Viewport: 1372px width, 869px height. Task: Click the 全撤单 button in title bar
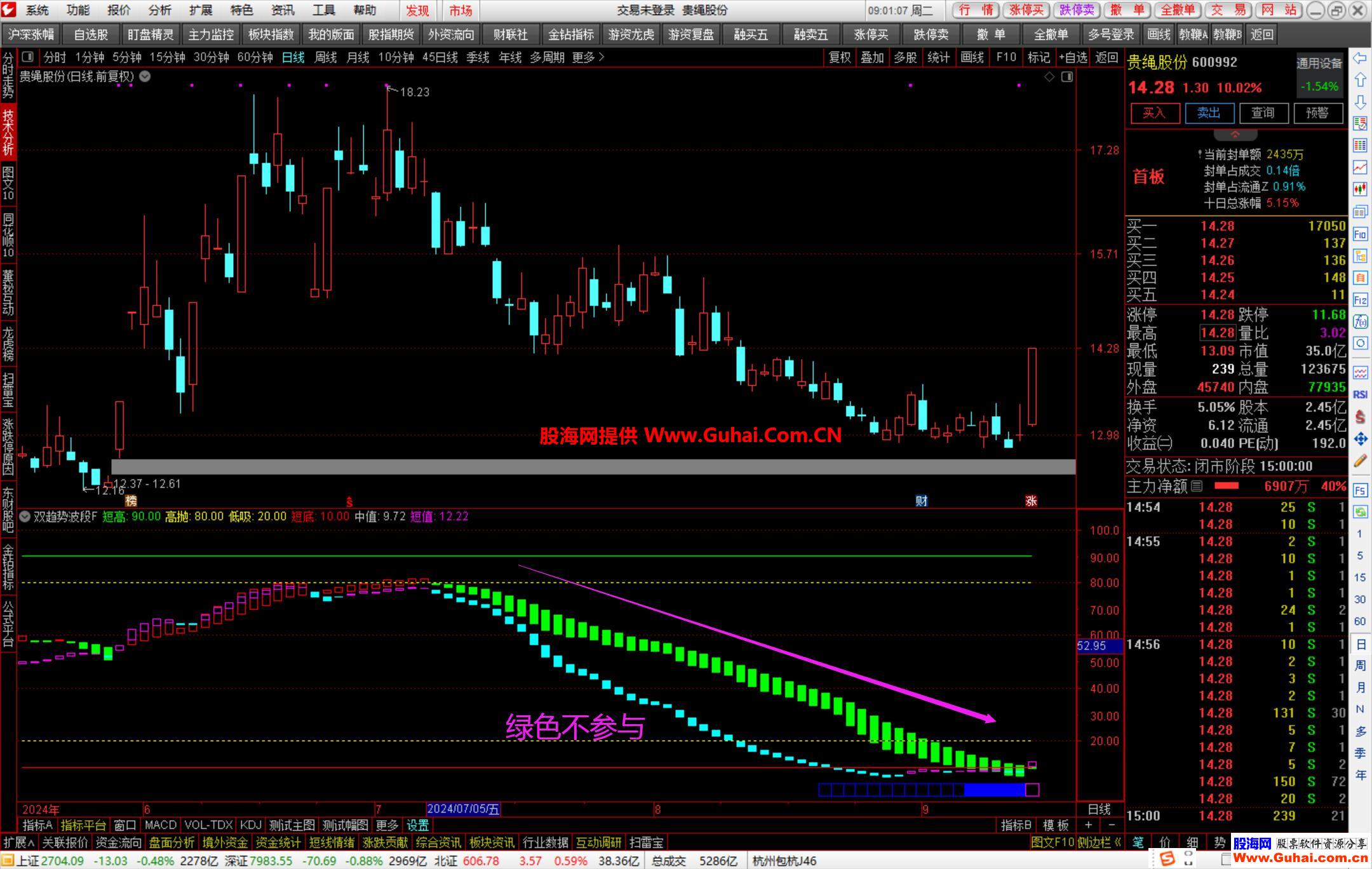(x=1178, y=10)
